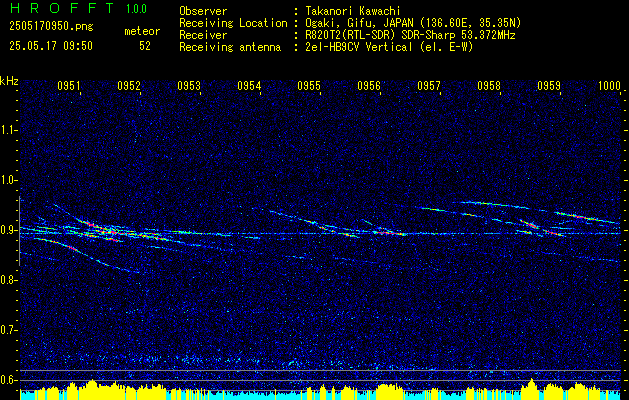
Task: Click the 0.6 kHz axis label
Action: pos(8,380)
